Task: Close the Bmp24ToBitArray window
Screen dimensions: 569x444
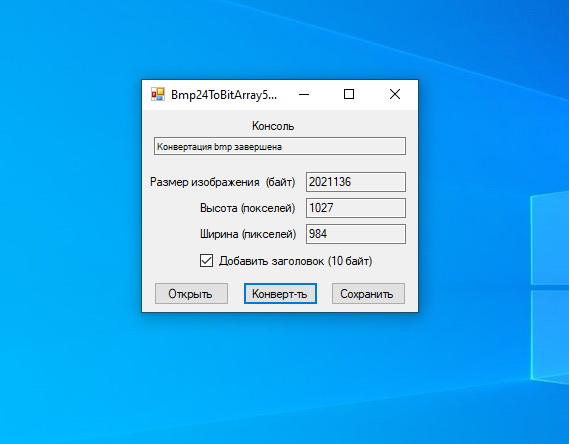Action: 395,94
